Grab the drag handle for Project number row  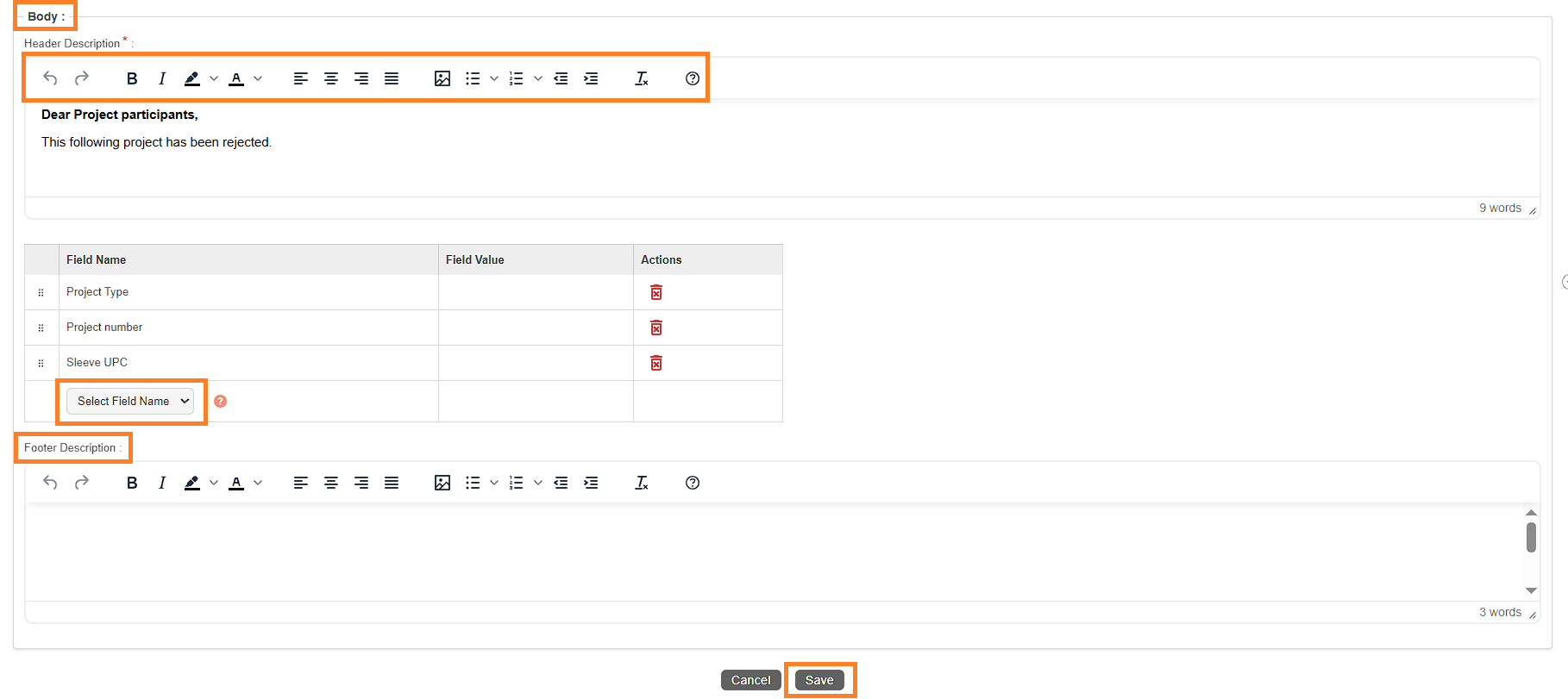click(41, 328)
